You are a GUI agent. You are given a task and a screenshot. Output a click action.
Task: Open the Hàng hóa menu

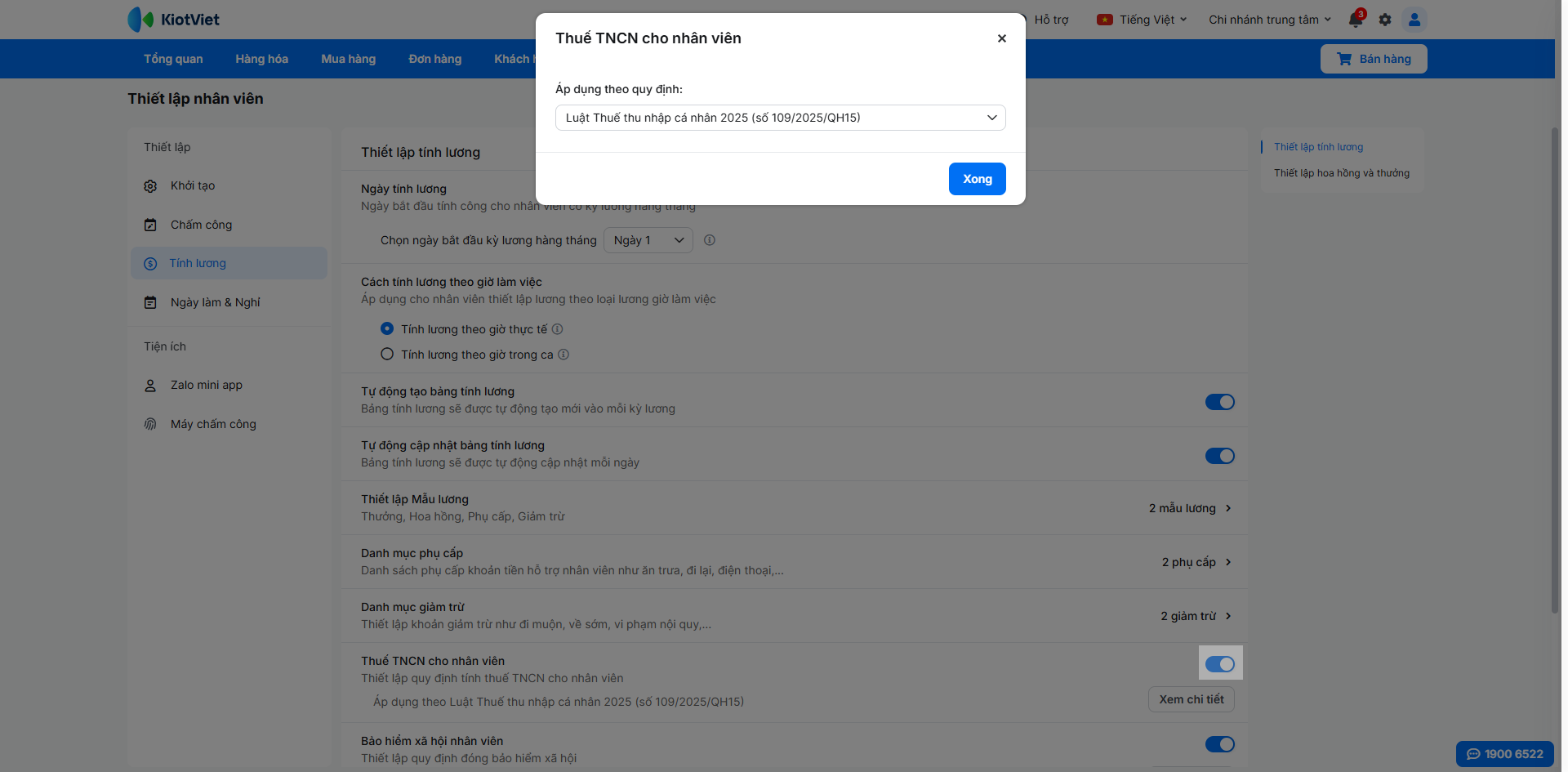coord(261,59)
